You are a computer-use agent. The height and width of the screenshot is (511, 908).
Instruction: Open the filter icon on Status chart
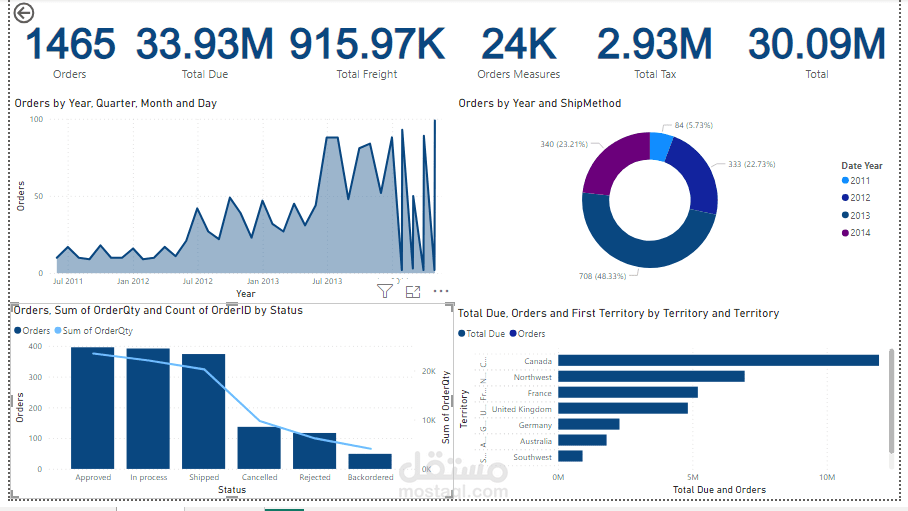click(385, 291)
